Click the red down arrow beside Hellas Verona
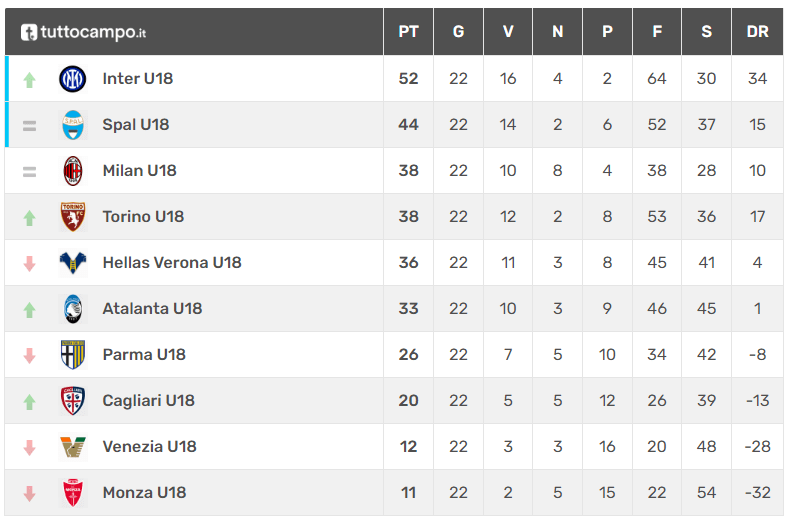Viewport: 791px width, 519px height. coord(29,263)
